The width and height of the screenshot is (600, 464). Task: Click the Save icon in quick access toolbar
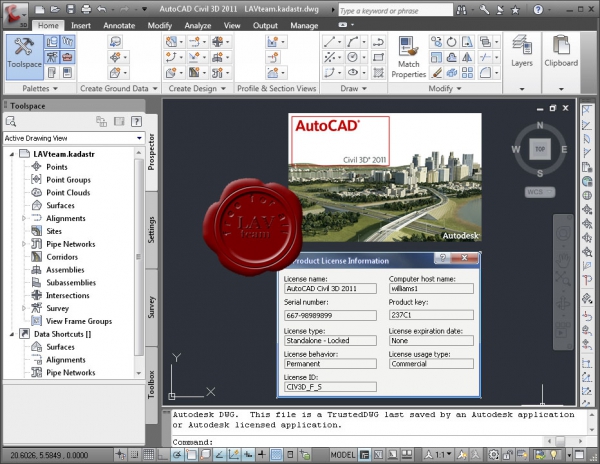tap(70, 9)
